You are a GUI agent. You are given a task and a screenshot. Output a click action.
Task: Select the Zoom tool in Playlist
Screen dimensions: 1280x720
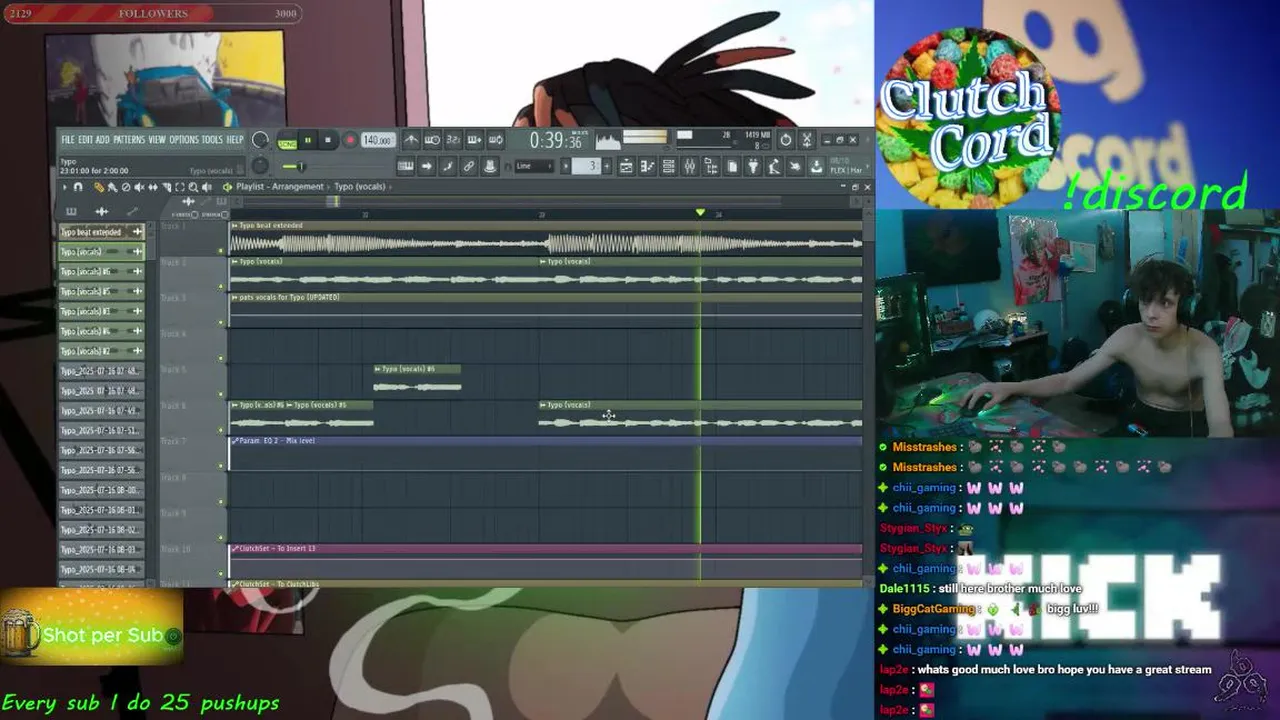pyautogui.click(x=193, y=187)
